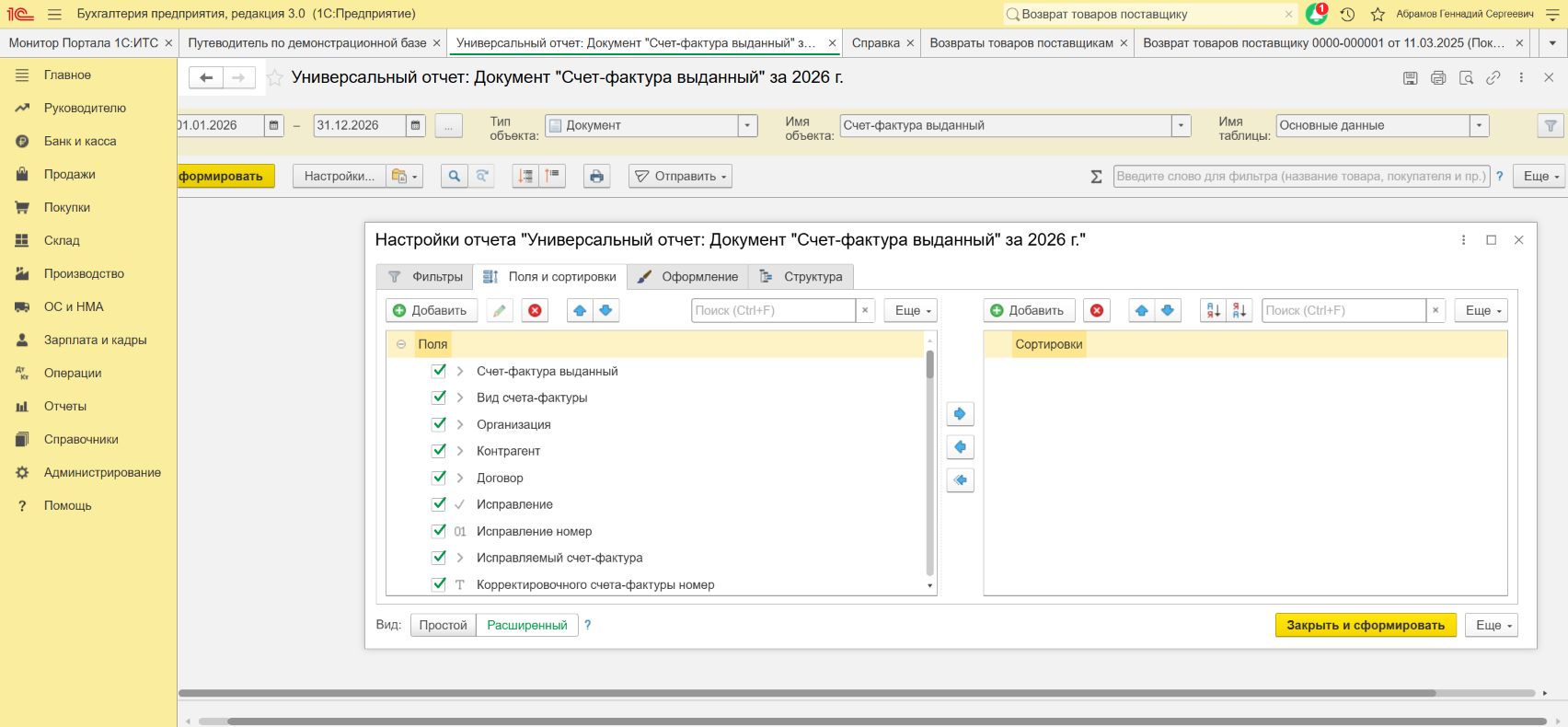Open the history clock icon
Screen dimensions: 1568x727
pos(1347,14)
